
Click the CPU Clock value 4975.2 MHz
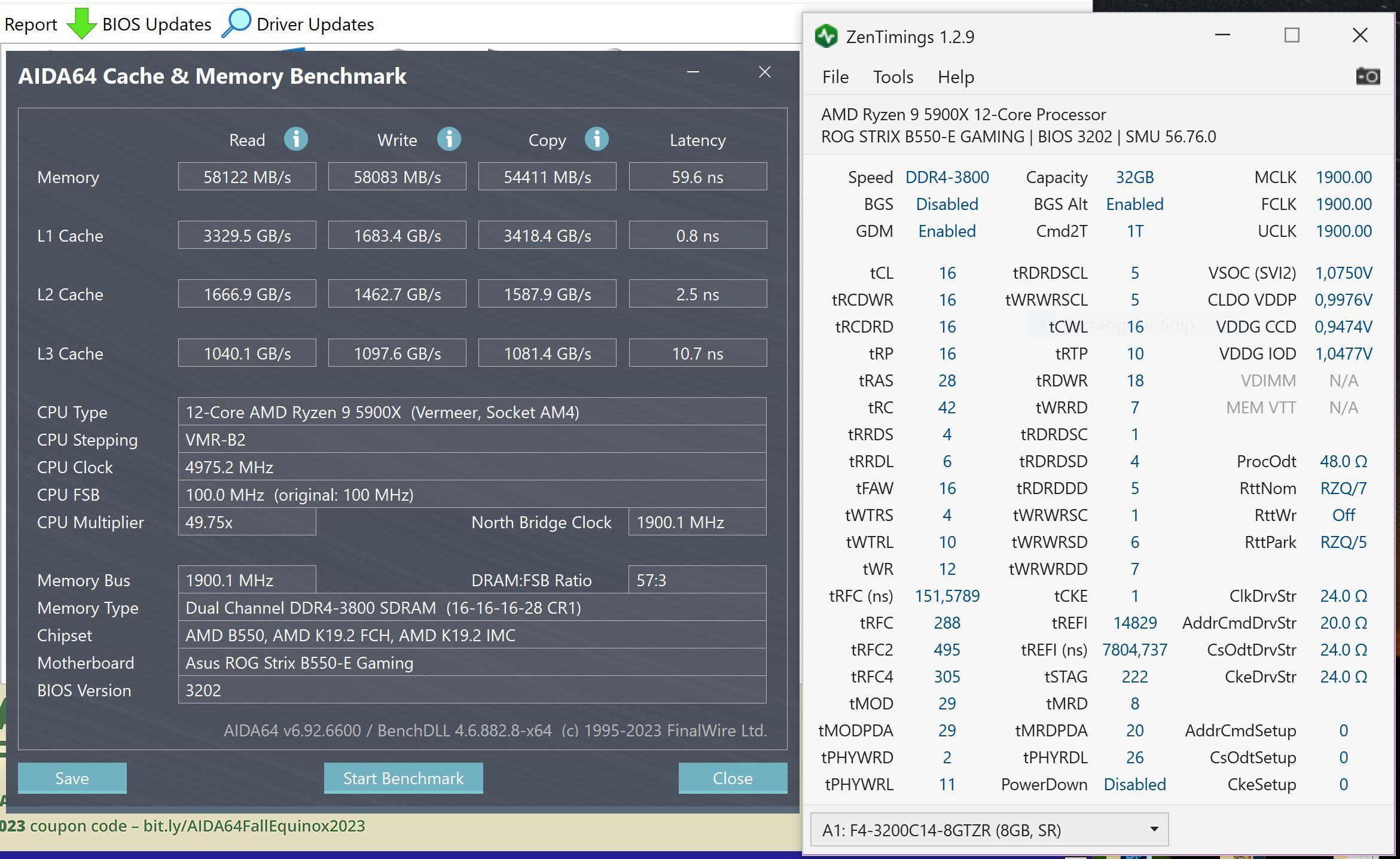click(472, 467)
